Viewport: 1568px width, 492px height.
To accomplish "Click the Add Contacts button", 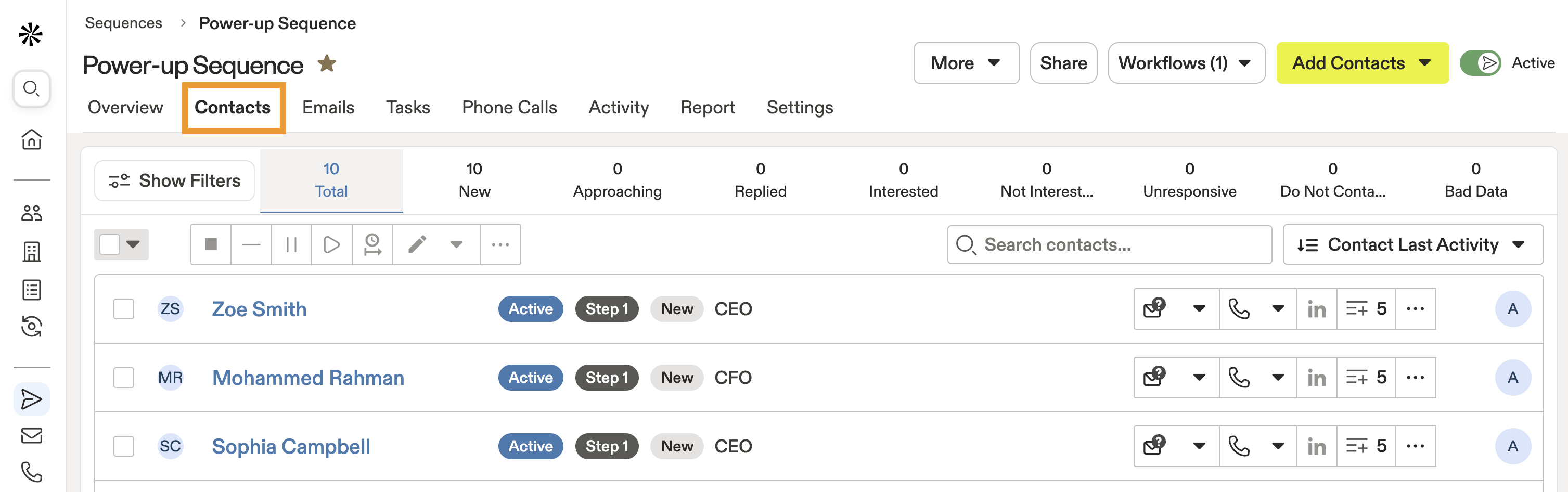I will click(1361, 62).
